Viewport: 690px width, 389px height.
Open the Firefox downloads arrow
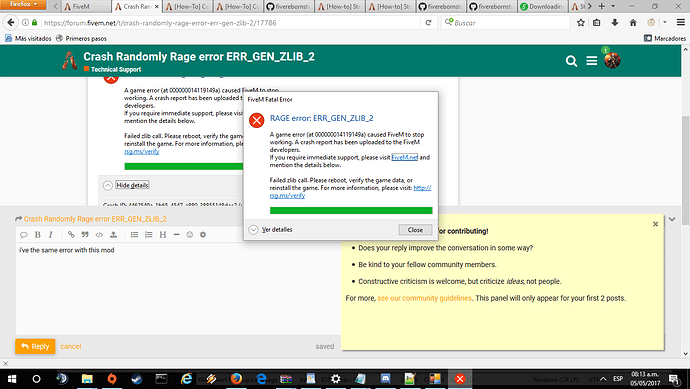coord(615,22)
